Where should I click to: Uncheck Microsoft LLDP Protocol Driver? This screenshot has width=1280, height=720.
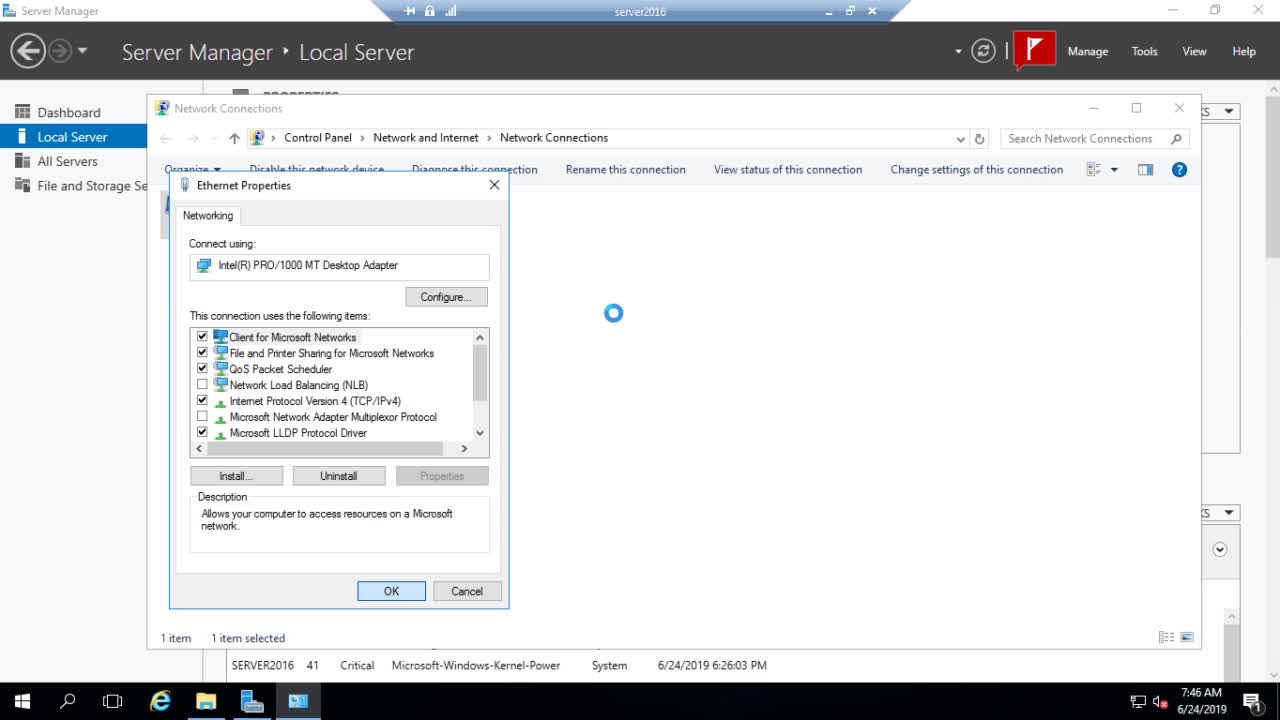[x=202, y=433]
